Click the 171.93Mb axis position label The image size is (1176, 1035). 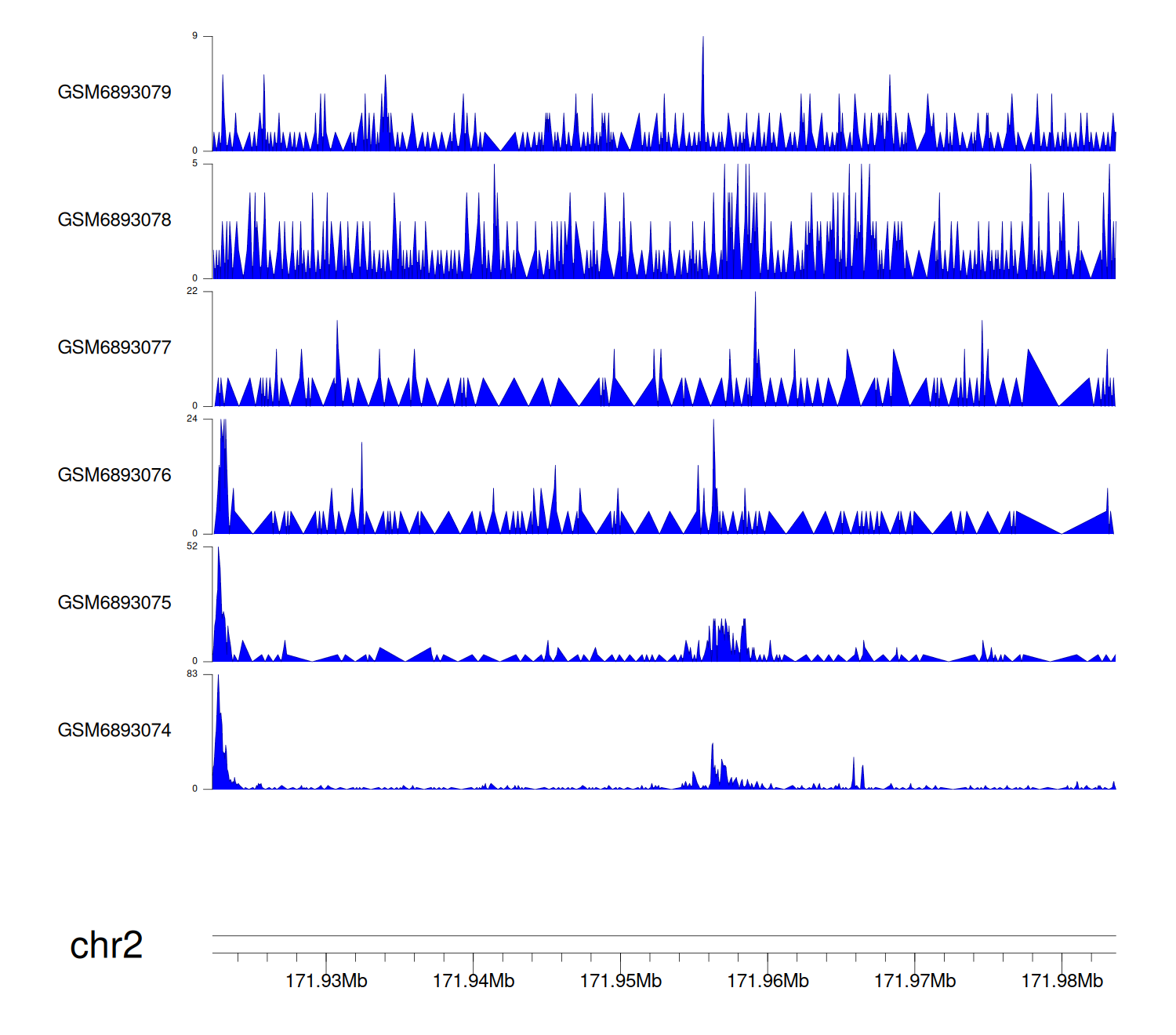tap(326, 982)
